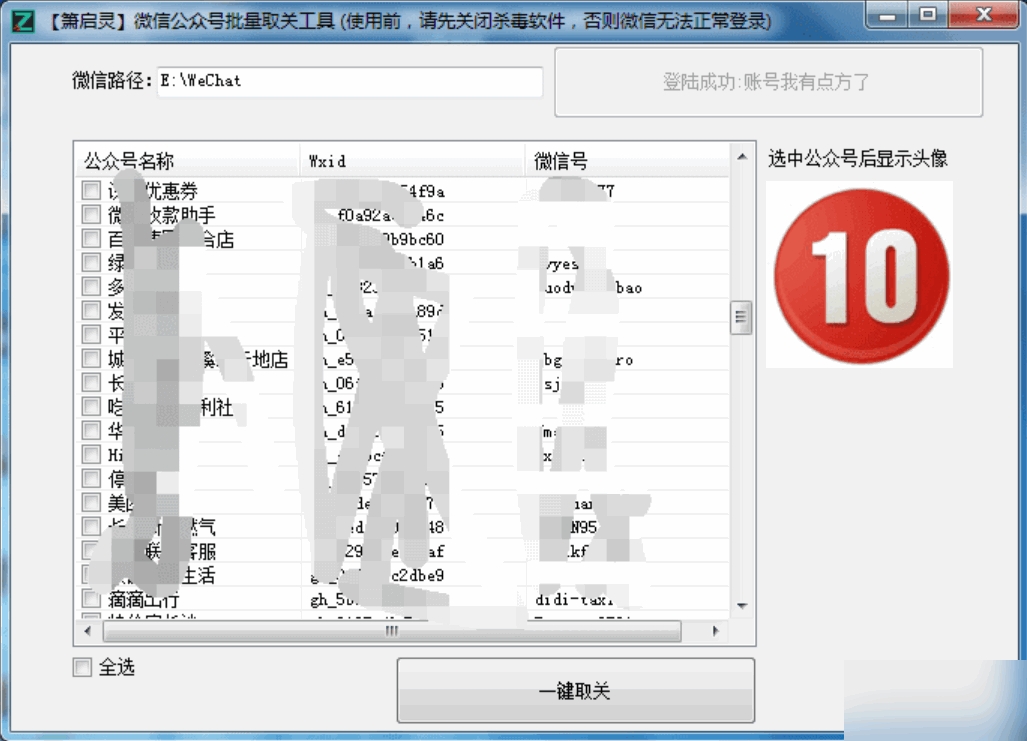Click the horizontal scrollbar right arrow
Viewport: 1027px width, 741px height.
coord(715,631)
